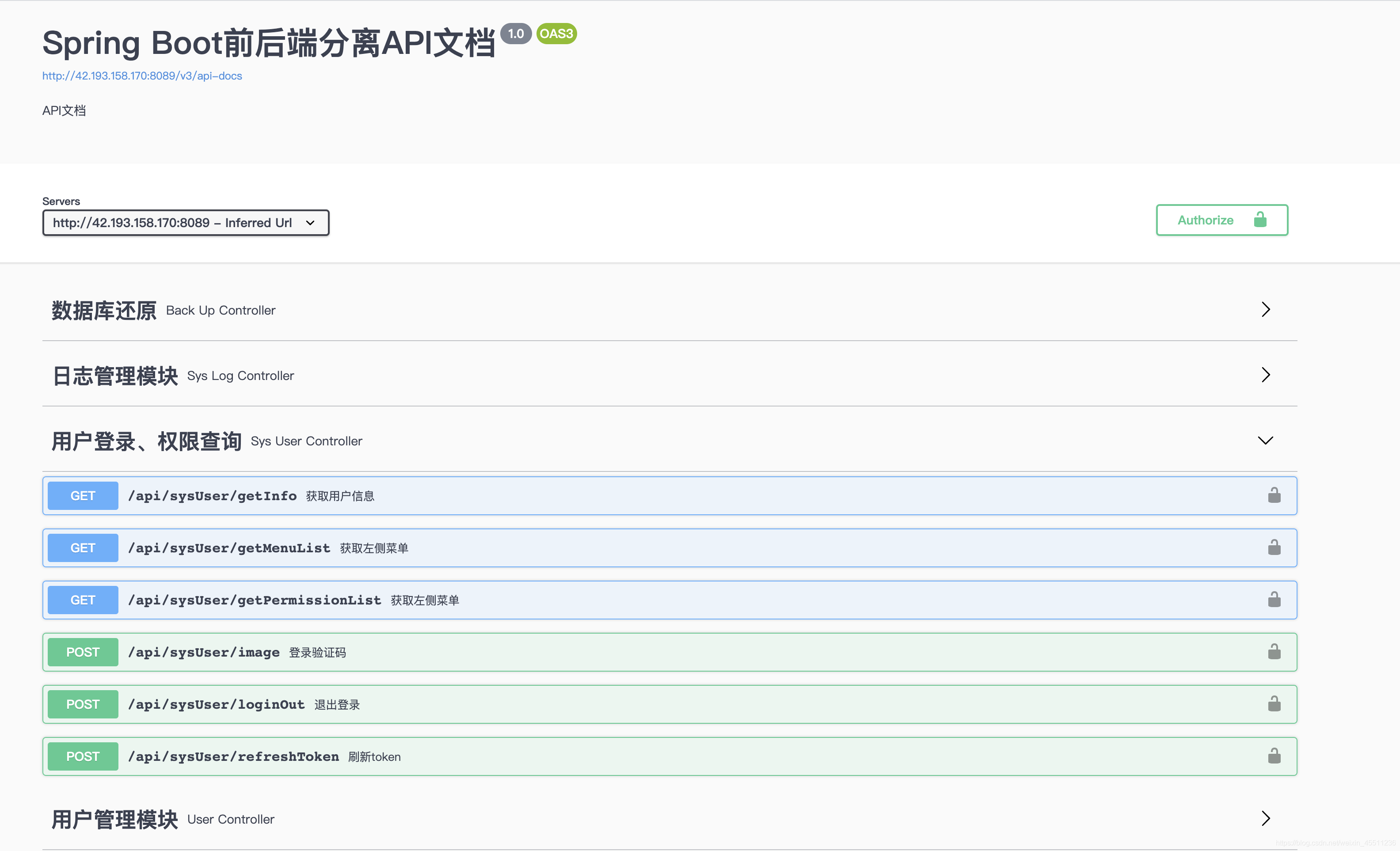Click GET badge for getMenuList endpoint
Viewport: 1400px width, 851px height.
point(83,547)
